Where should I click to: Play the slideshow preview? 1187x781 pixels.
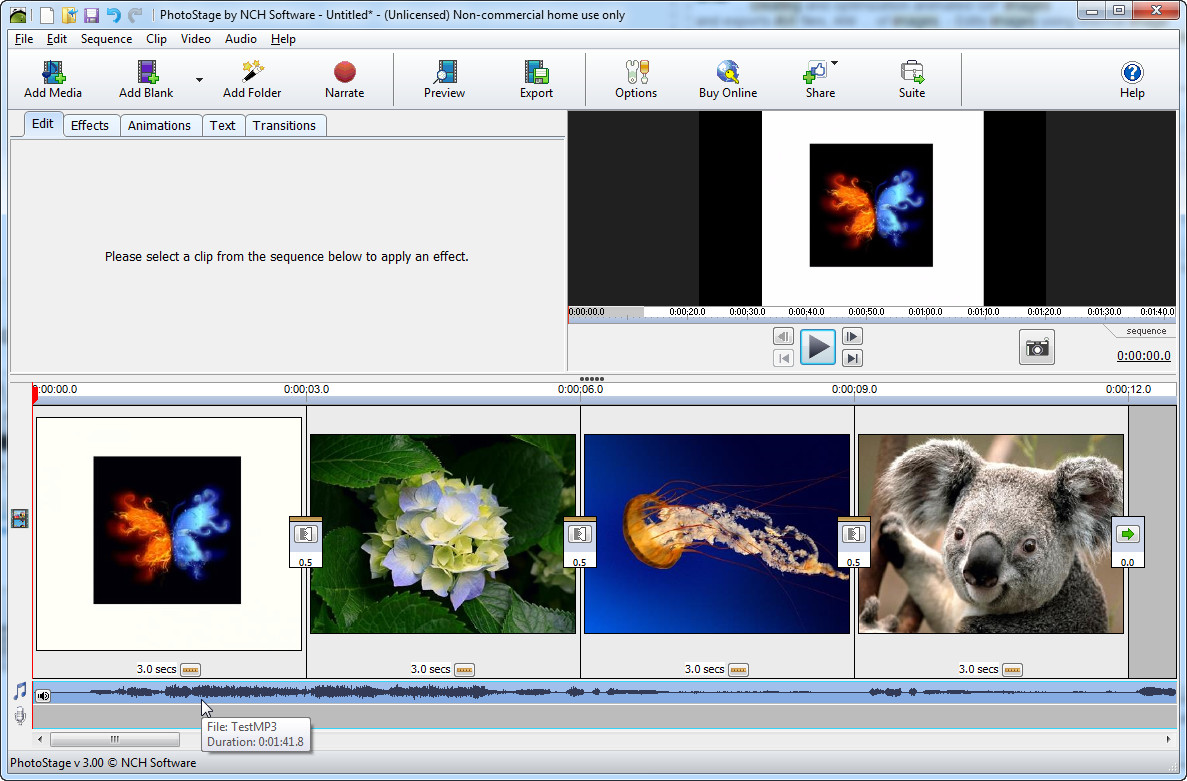pos(818,347)
